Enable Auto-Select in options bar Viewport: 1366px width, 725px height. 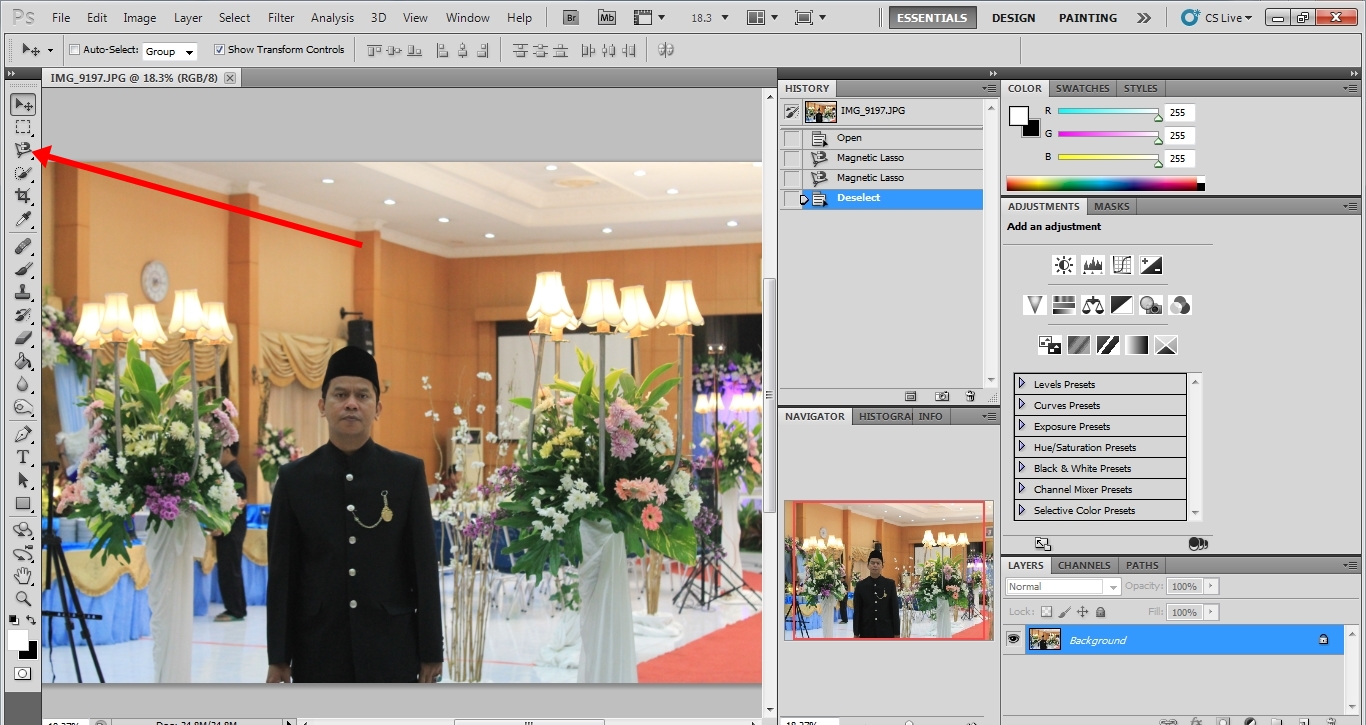click(74, 49)
